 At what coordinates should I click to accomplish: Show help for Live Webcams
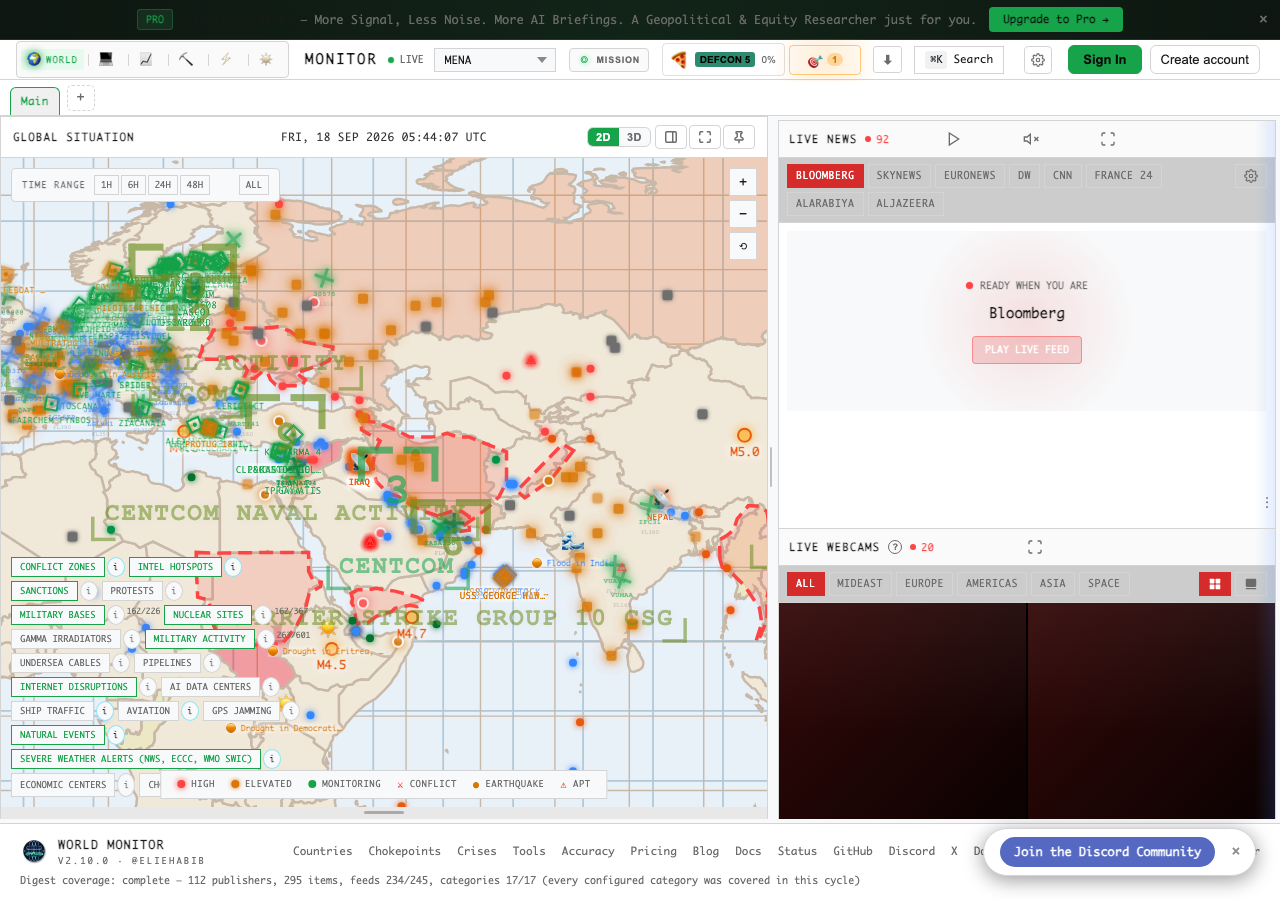[x=895, y=547]
